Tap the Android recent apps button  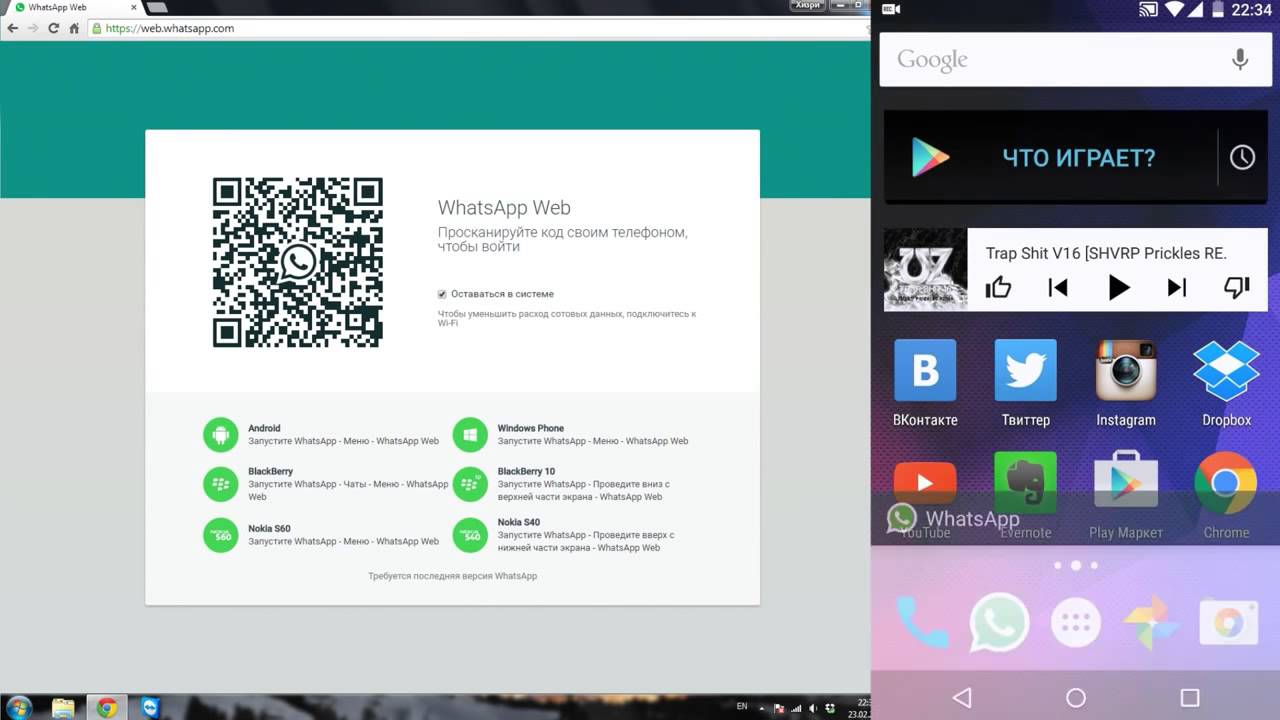[1189, 697]
